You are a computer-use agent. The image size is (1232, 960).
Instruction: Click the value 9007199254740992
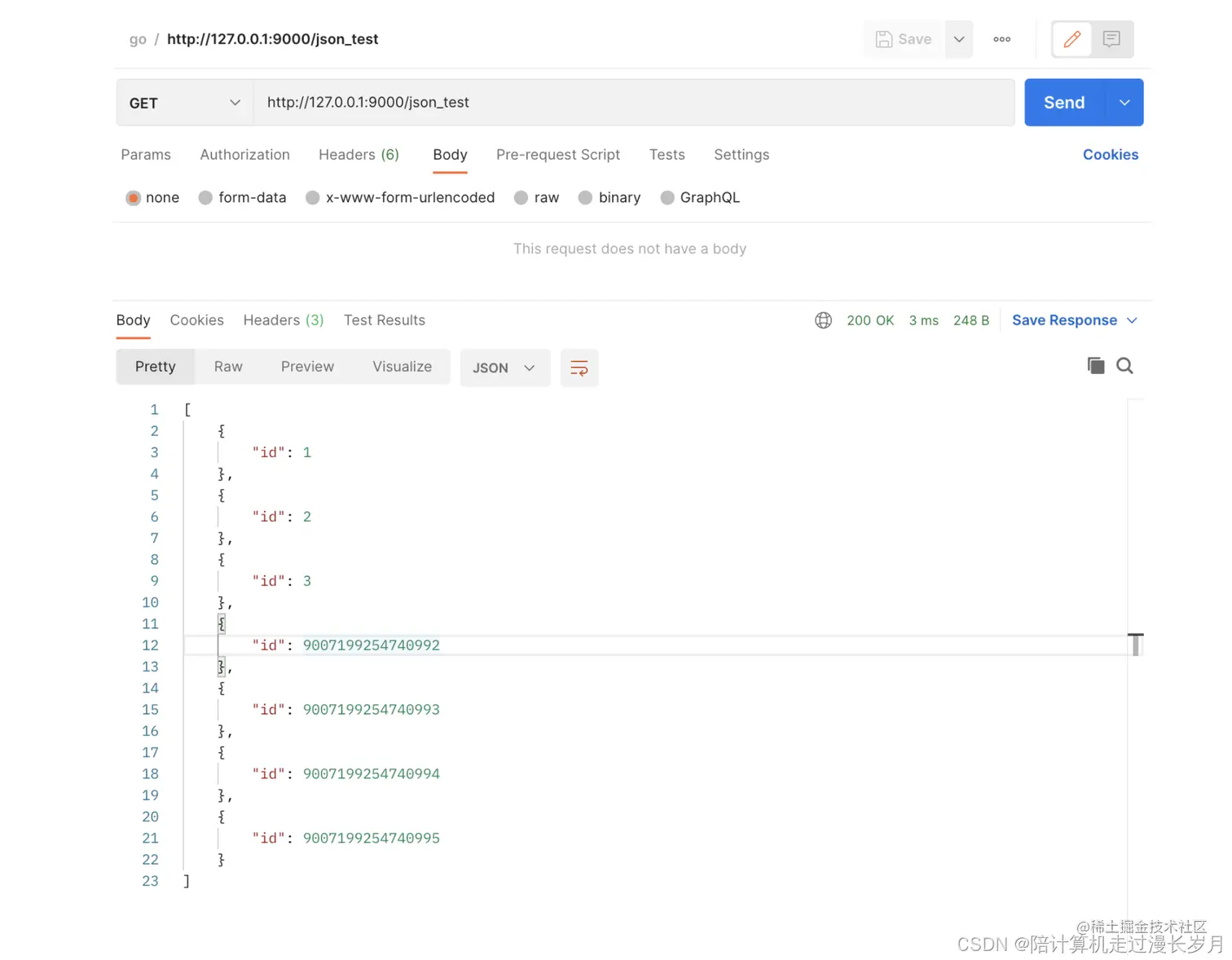click(372, 645)
